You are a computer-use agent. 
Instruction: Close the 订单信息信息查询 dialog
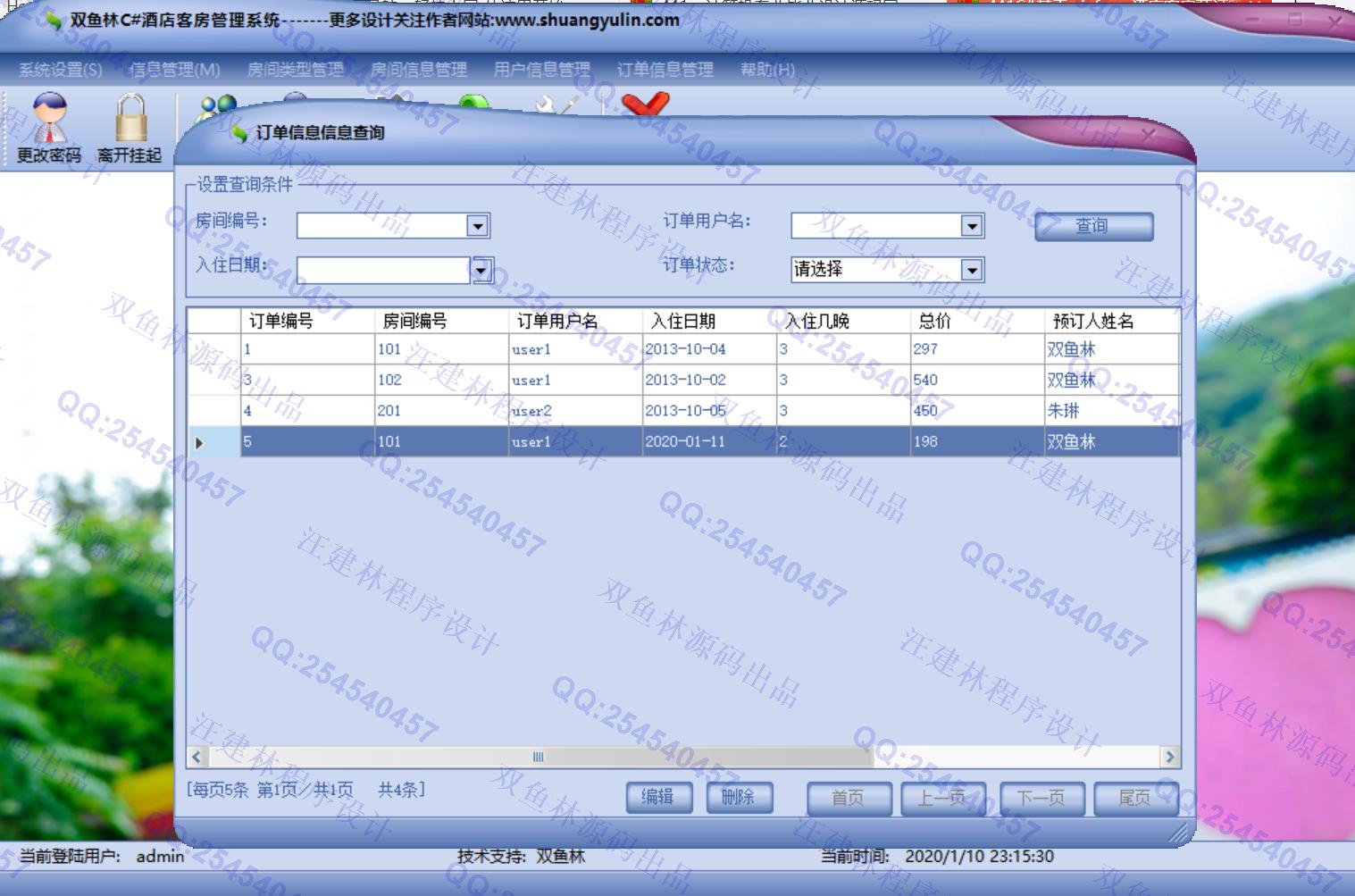tap(1149, 135)
